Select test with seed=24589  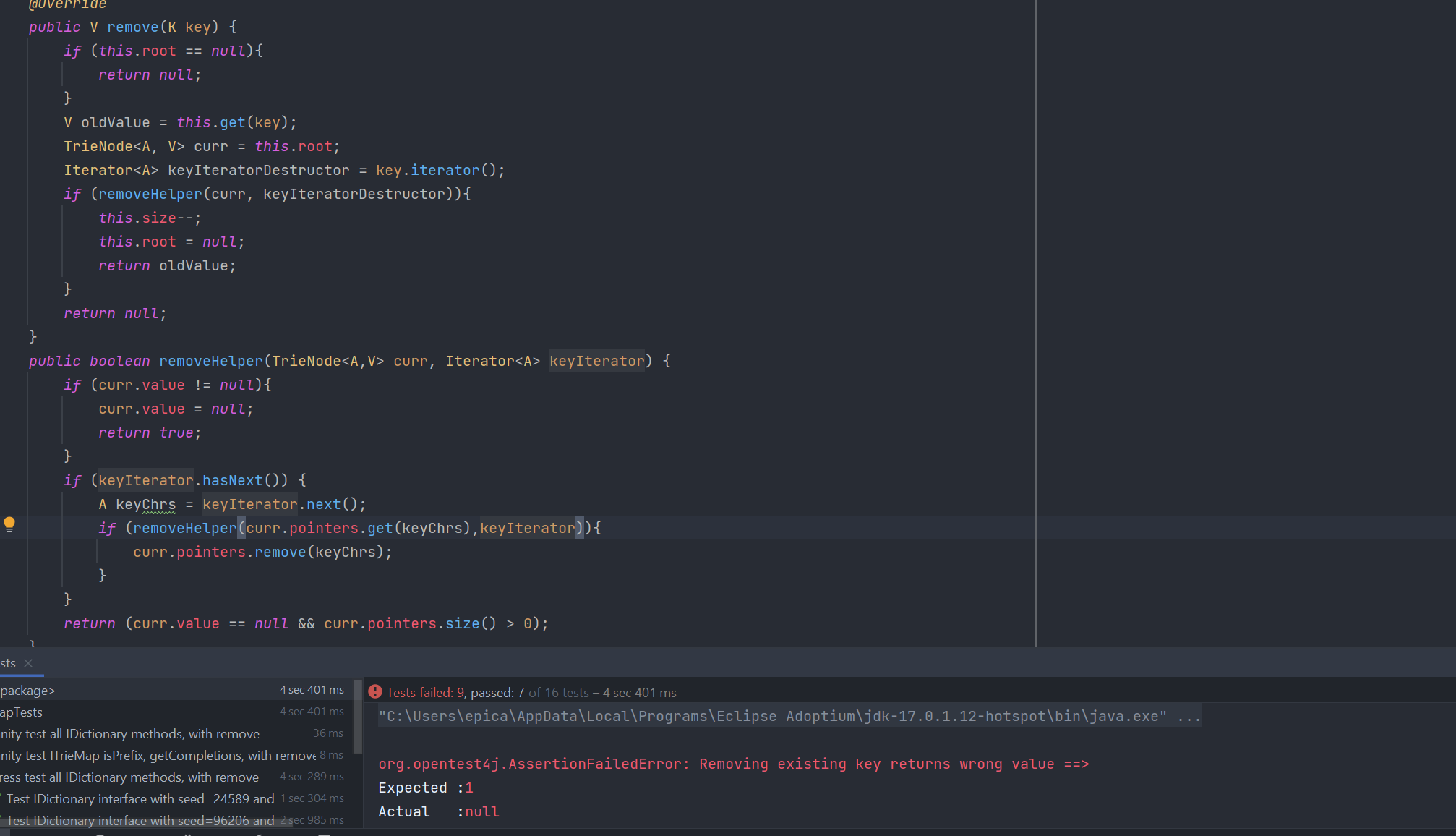click(140, 799)
